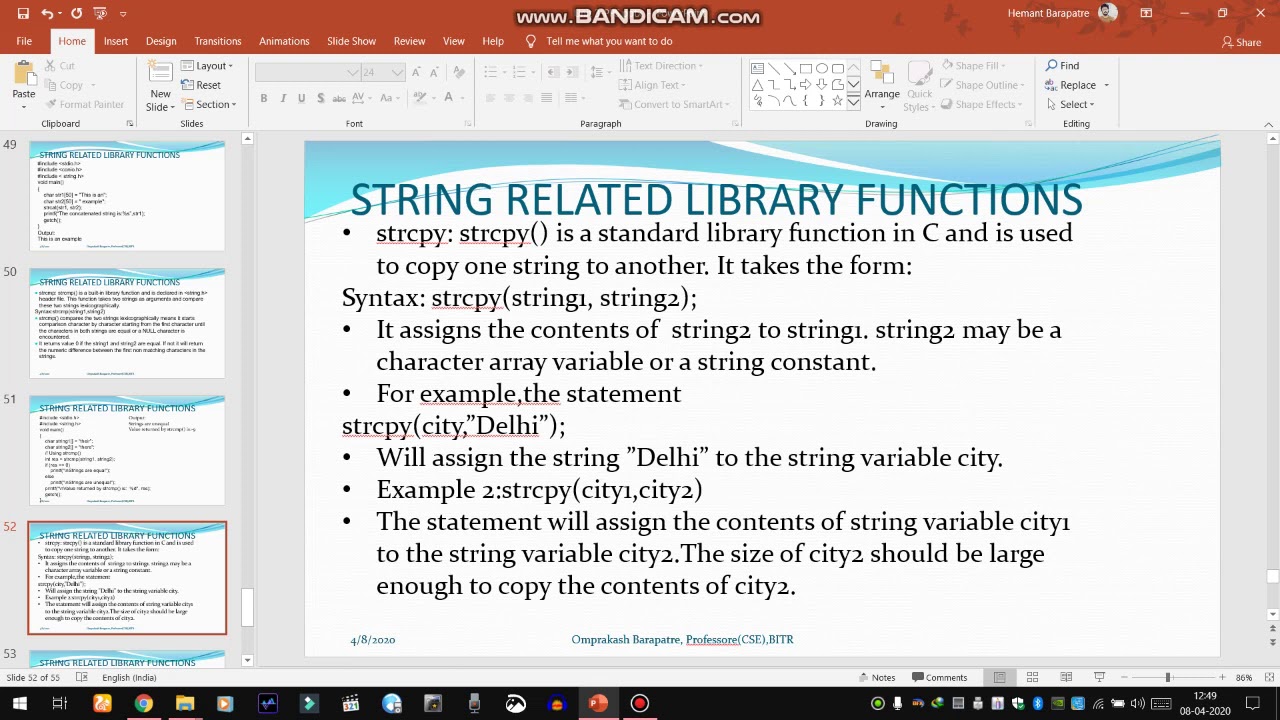The width and height of the screenshot is (1280, 720).
Task: Pick the rectangle shape from shapes gallery
Action: (x=806, y=68)
